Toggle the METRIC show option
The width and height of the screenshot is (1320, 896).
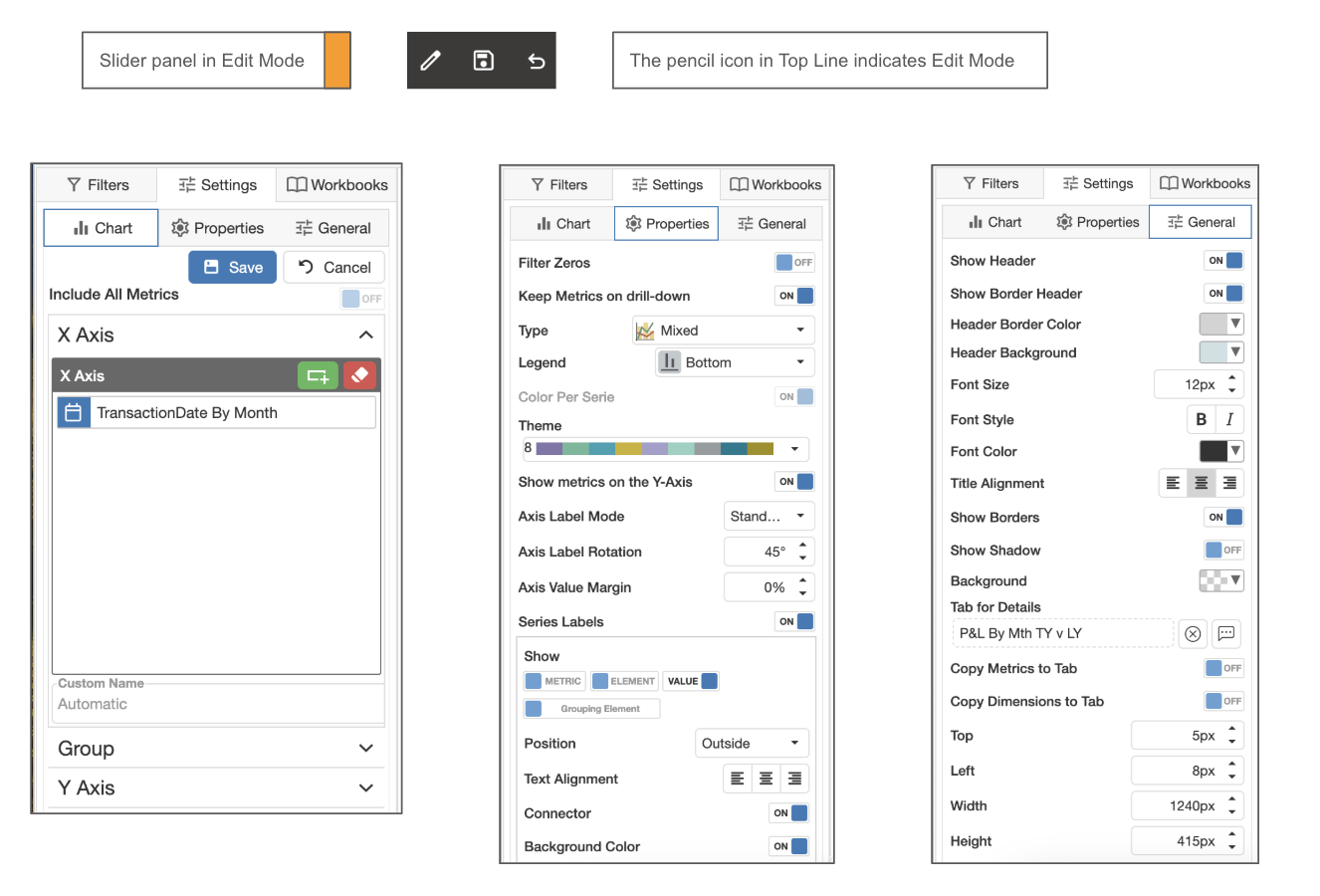pyautogui.click(x=554, y=681)
